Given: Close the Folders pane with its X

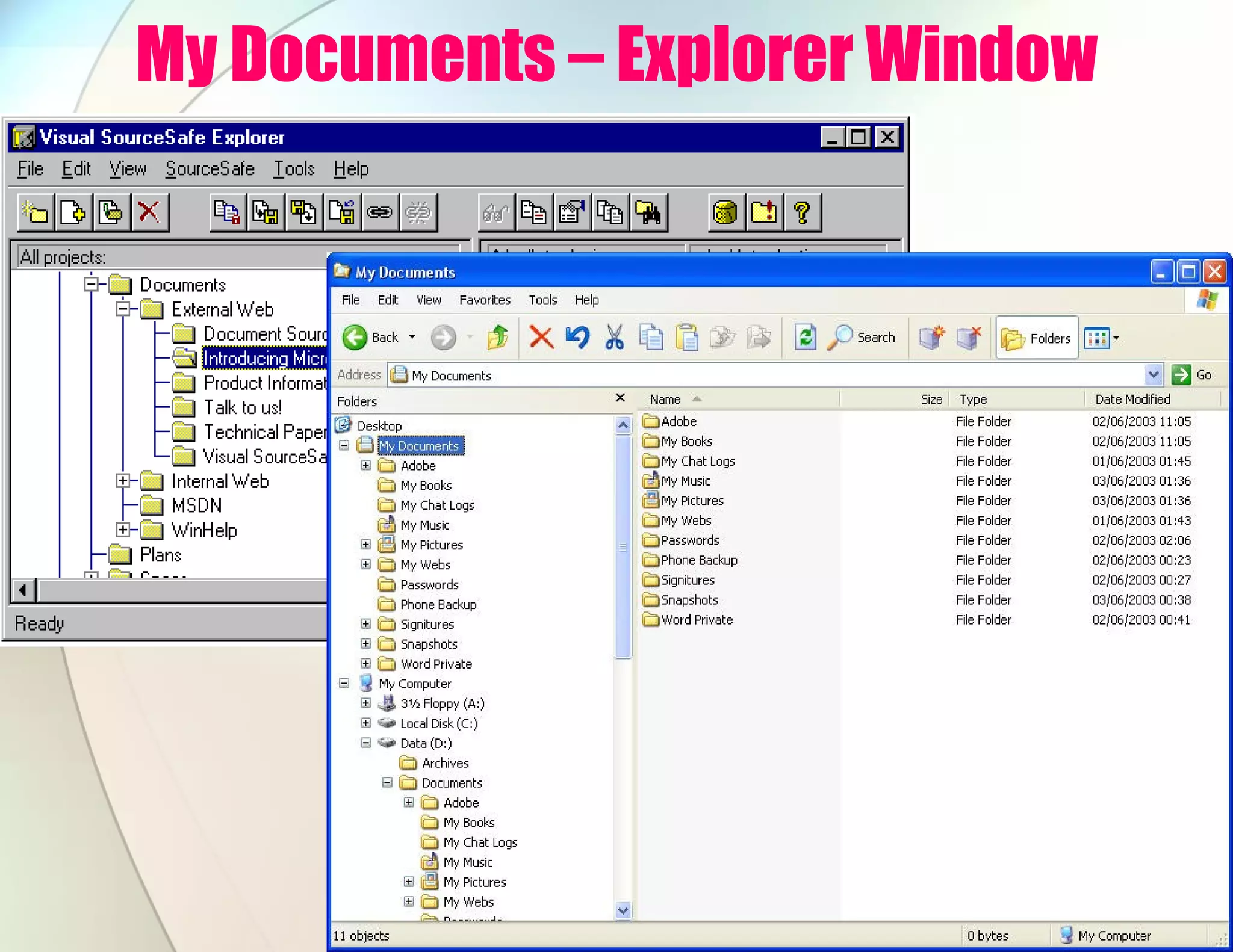Looking at the screenshot, I should 620,398.
